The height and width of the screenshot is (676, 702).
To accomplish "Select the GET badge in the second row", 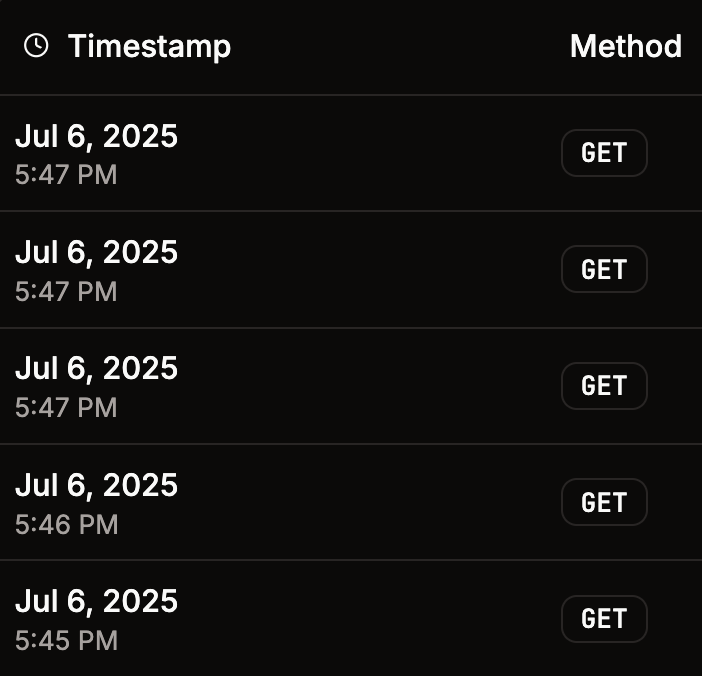I will pyautogui.click(x=604, y=270).
